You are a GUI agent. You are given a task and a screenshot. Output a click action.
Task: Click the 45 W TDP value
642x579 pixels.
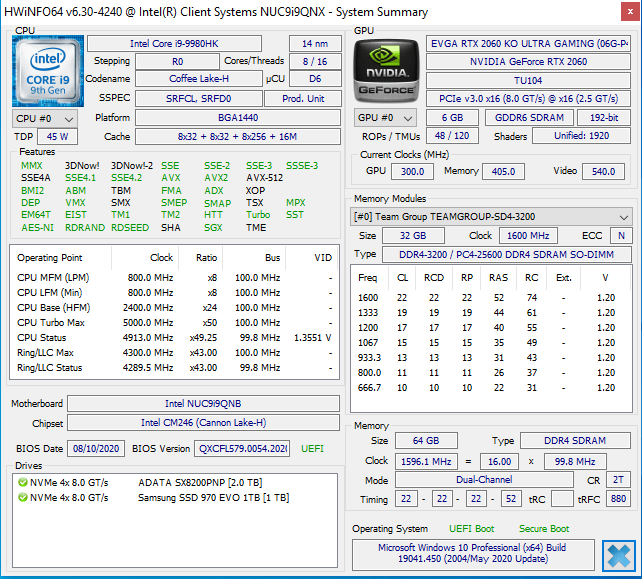click(x=57, y=137)
